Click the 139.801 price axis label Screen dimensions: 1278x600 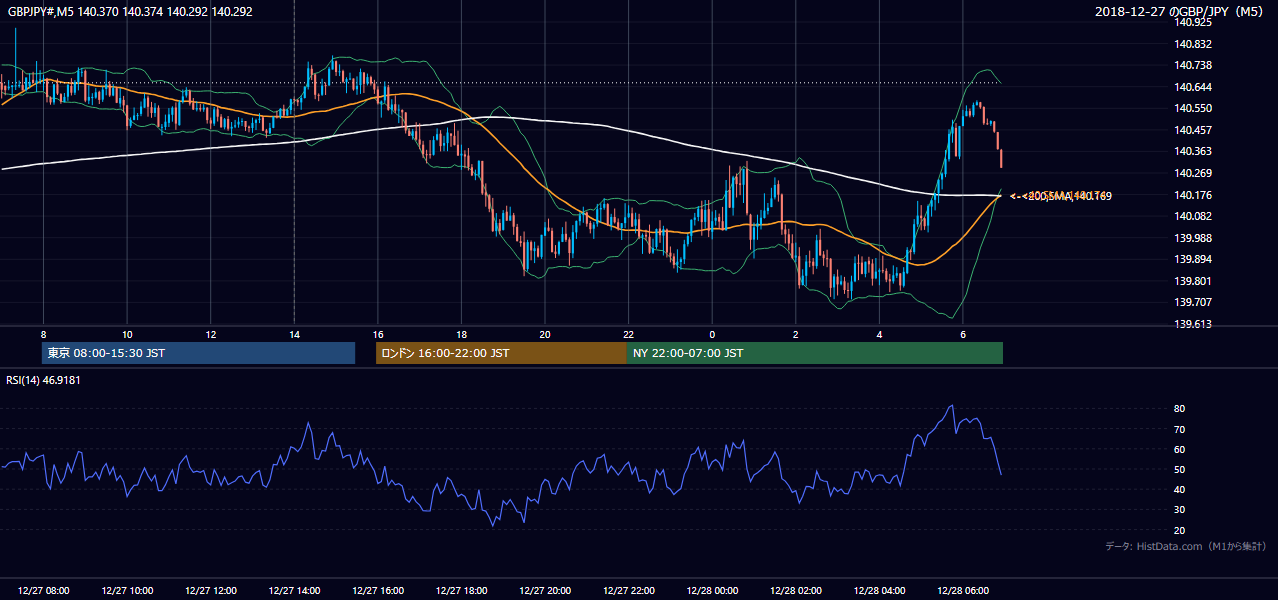(x=1192, y=281)
